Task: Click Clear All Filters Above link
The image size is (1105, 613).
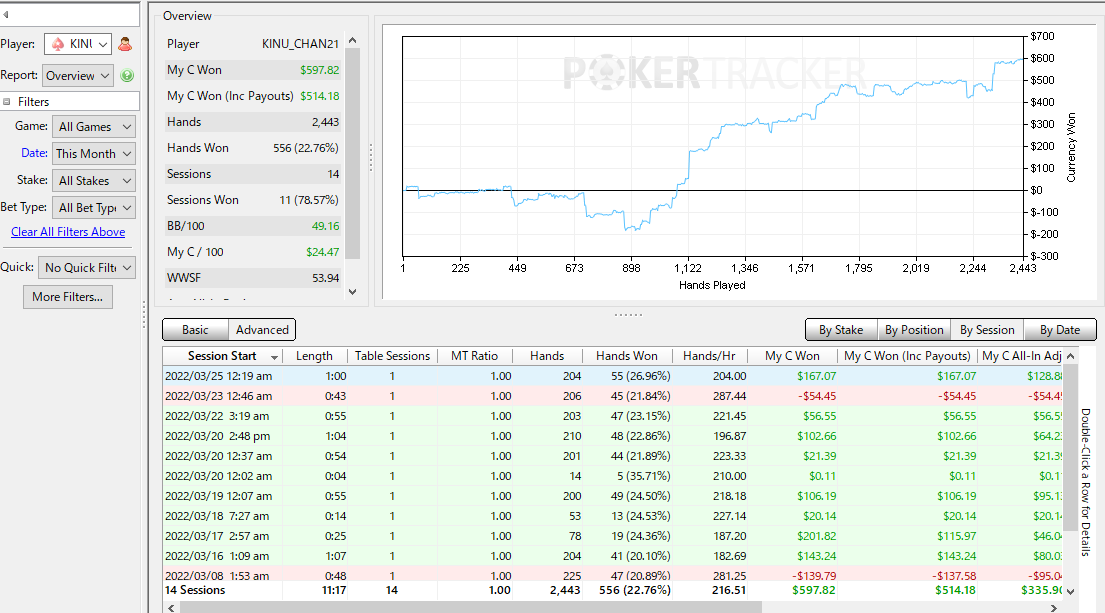Action: pyautogui.click(x=68, y=232)
